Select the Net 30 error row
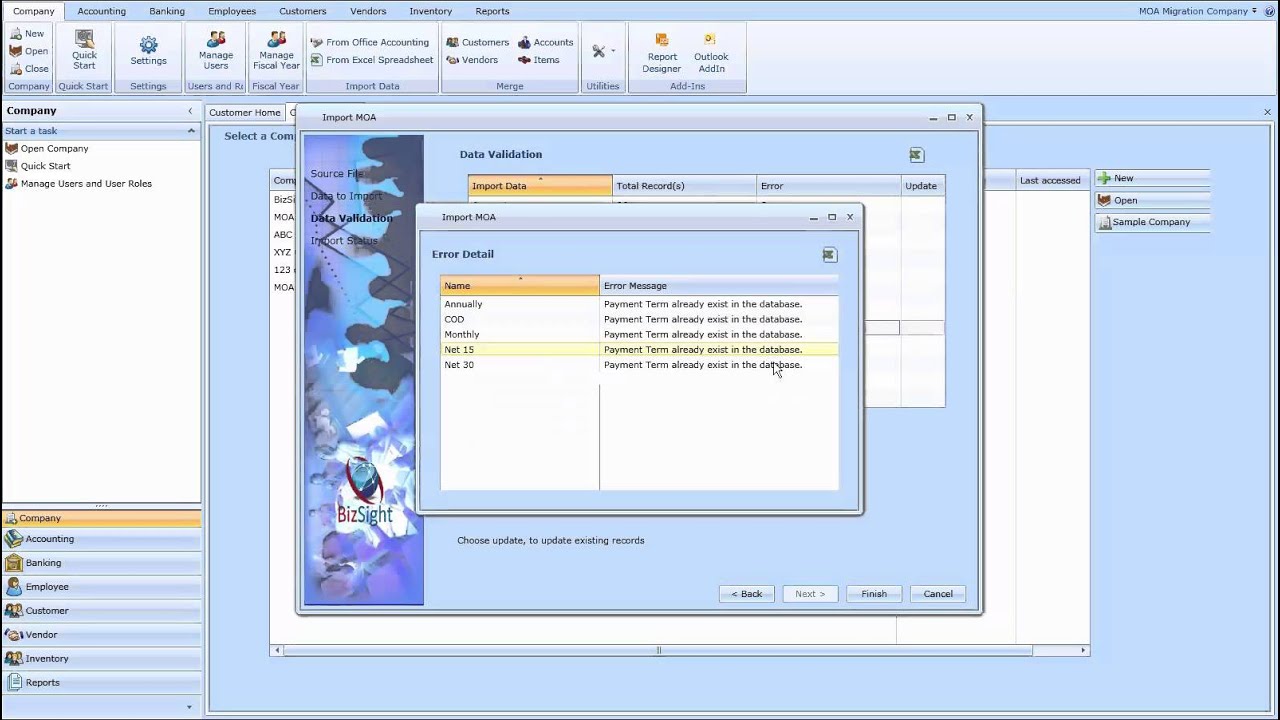The image size is (1280, 720). 639,365
